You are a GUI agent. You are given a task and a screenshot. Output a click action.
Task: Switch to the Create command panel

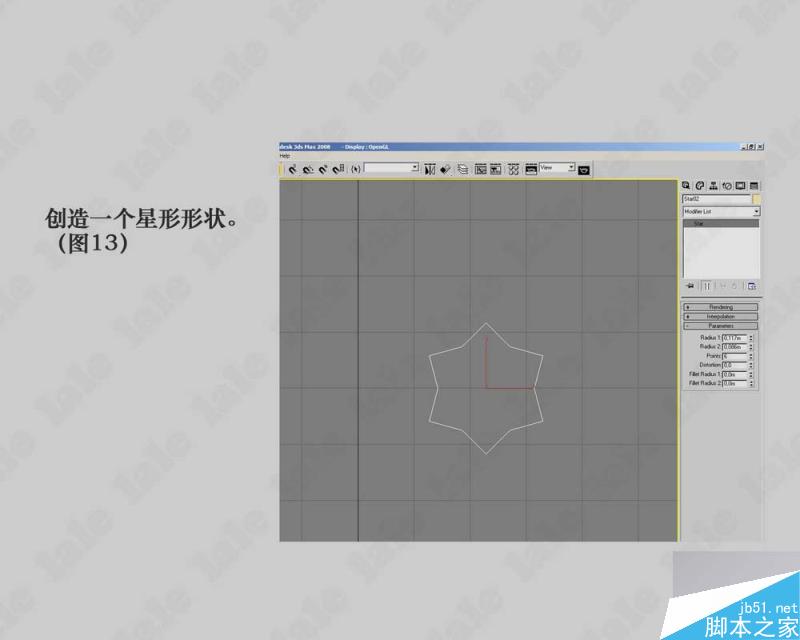tap(686, 186)
